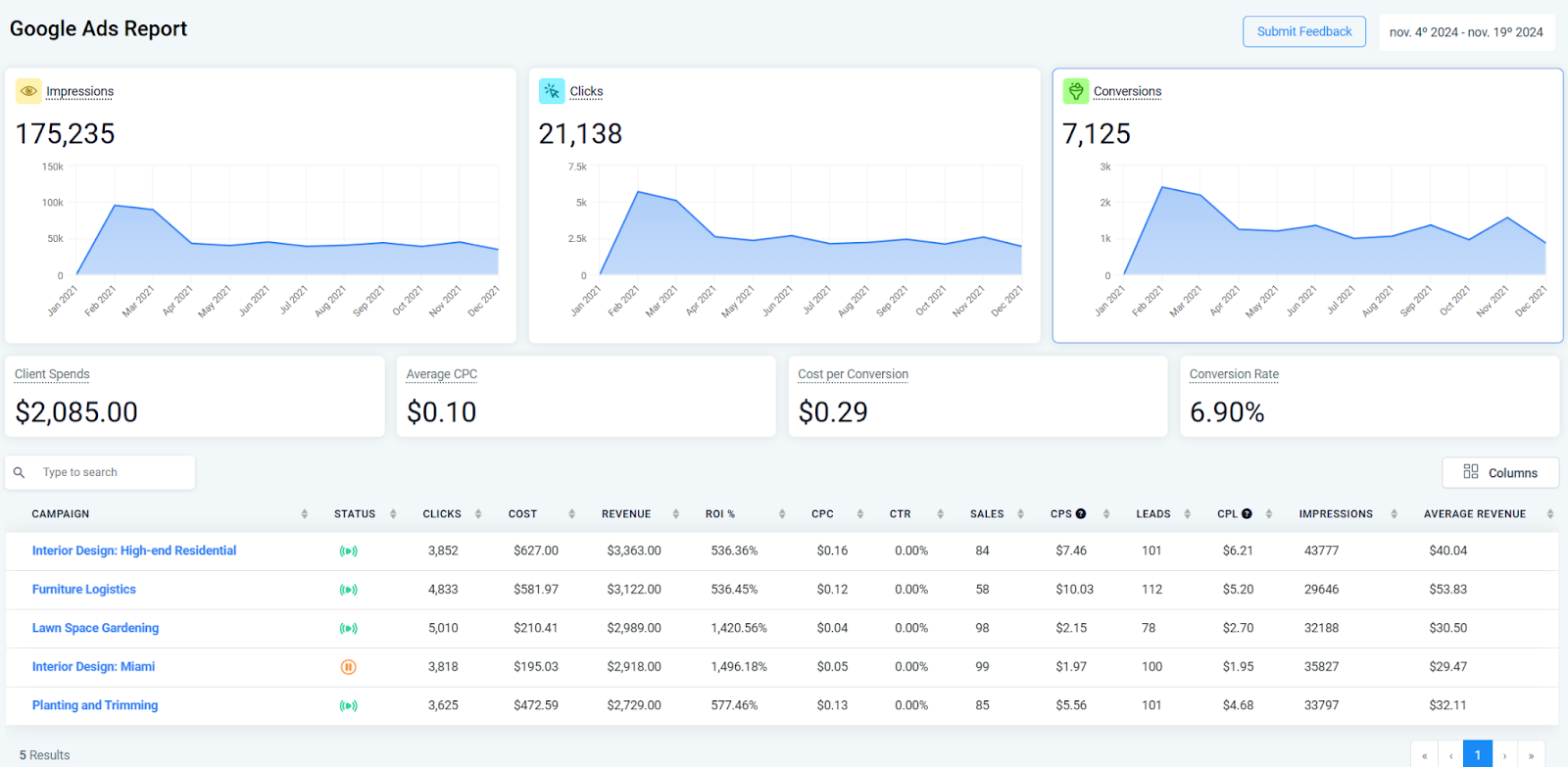Click paused status icon for Interior Design: Miami

point(348,667)
